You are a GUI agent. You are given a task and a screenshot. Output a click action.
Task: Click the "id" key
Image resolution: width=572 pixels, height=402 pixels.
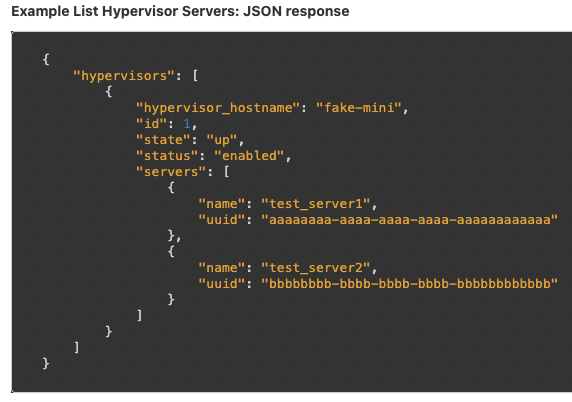(x=151, y=124)
